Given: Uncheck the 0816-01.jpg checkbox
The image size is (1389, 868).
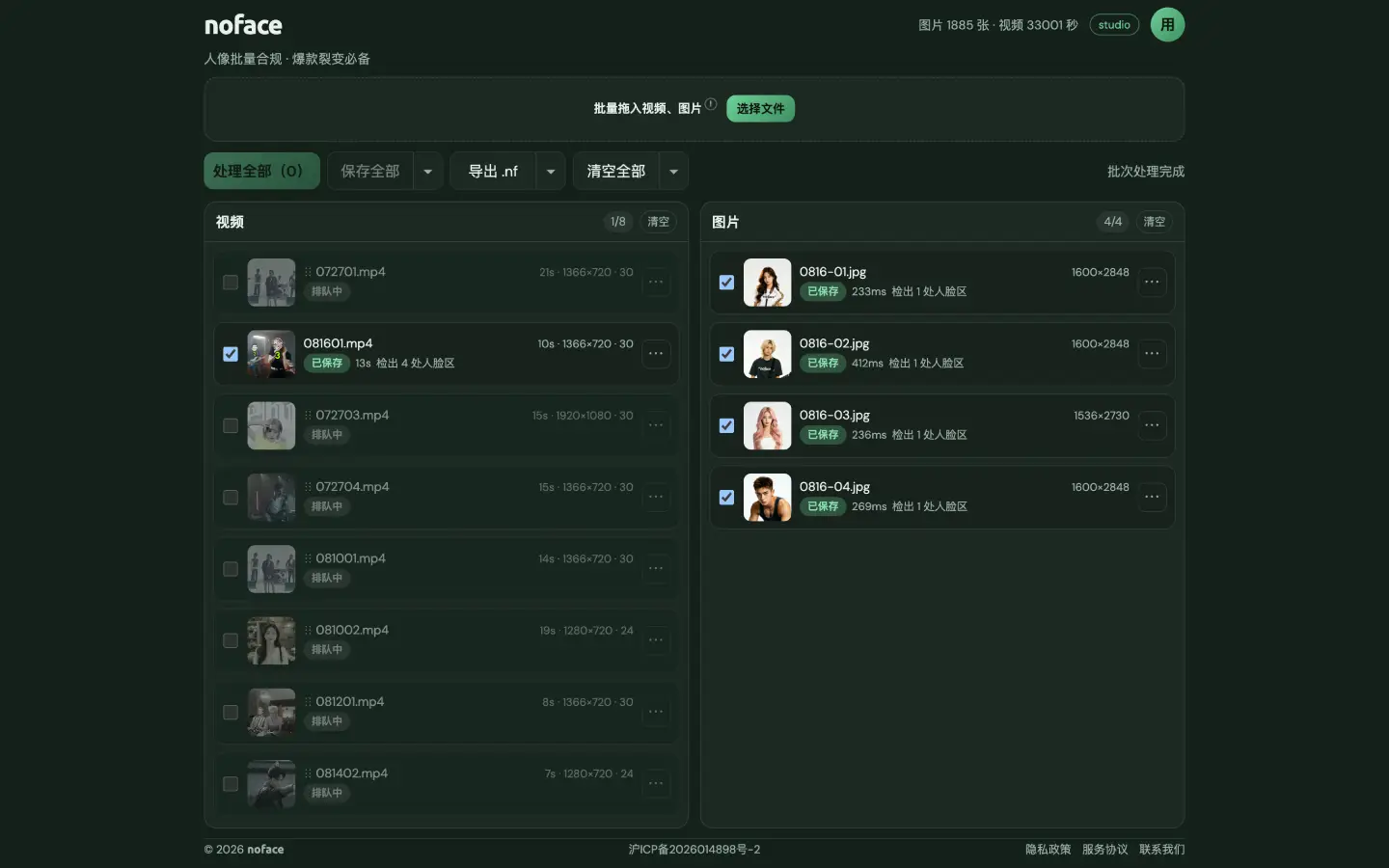Looking at the screenshot, I should tap(726, 283).
